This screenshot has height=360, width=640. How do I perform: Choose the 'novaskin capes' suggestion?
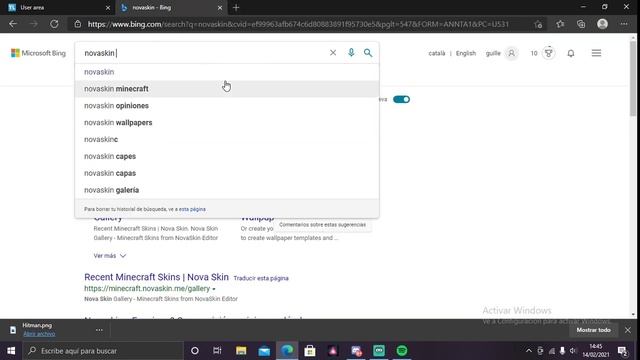click(227, 156)
